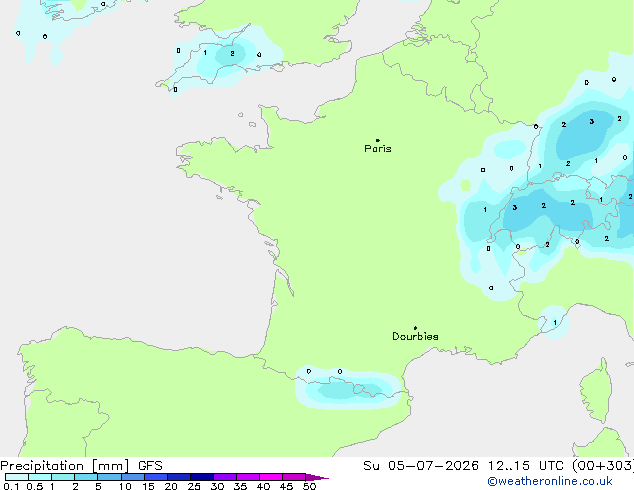Click the legend label '0.5'
This screenshot has height=490, width=634.
(35, 486)
